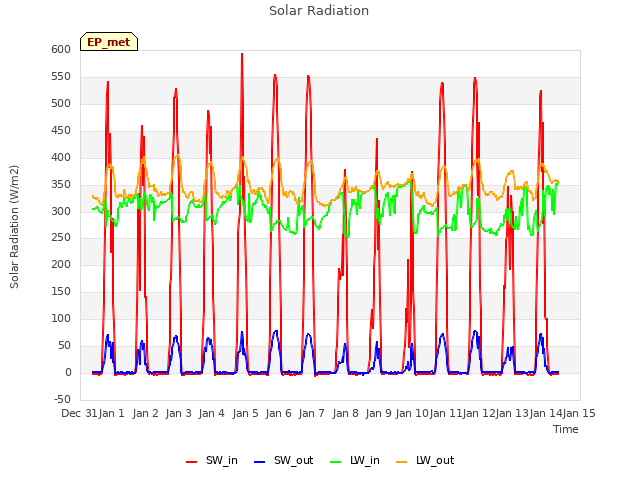Image resolution: width=640 pixels, height=480 pixels.
Task: Click the Jan 12 x-axis label
Action: 479,413
